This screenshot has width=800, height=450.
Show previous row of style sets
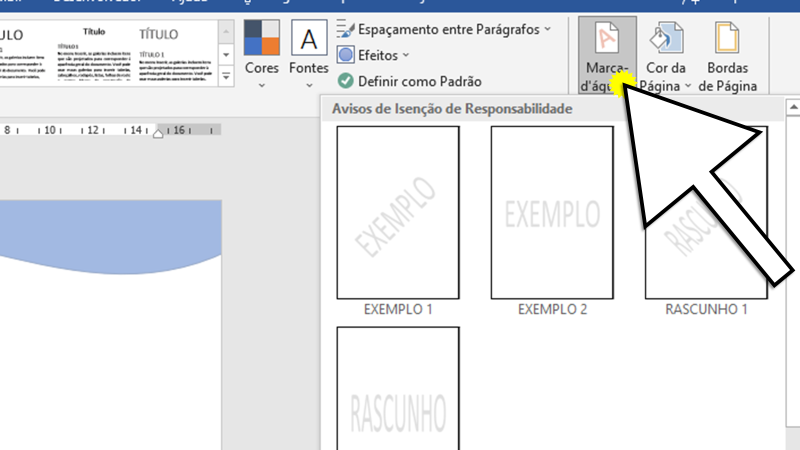226,32
